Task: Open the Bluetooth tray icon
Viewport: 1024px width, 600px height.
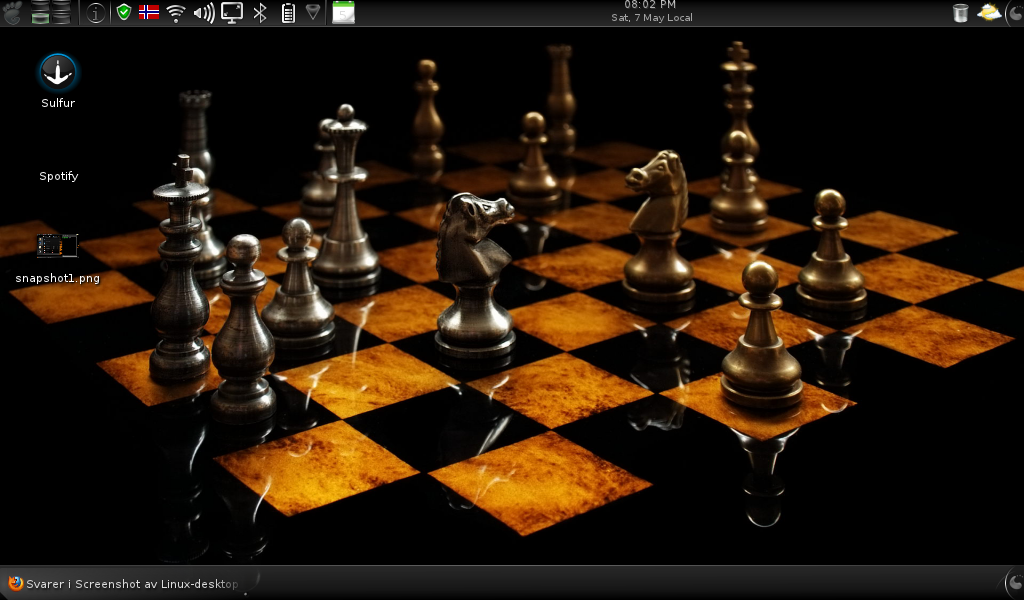Action: tap(260, 12)
